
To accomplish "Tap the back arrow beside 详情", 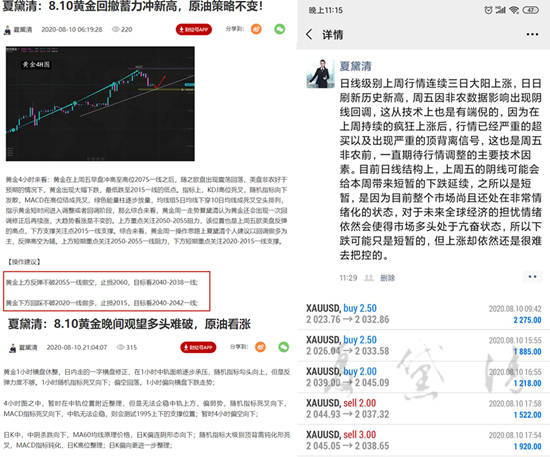I will 309,34.
